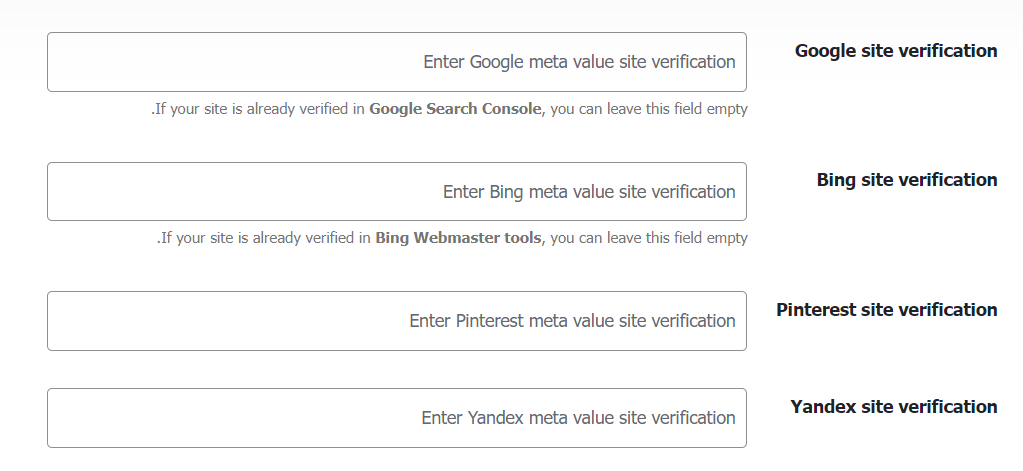
Task: Click the "Bing site verification" label
Action: 907,180
